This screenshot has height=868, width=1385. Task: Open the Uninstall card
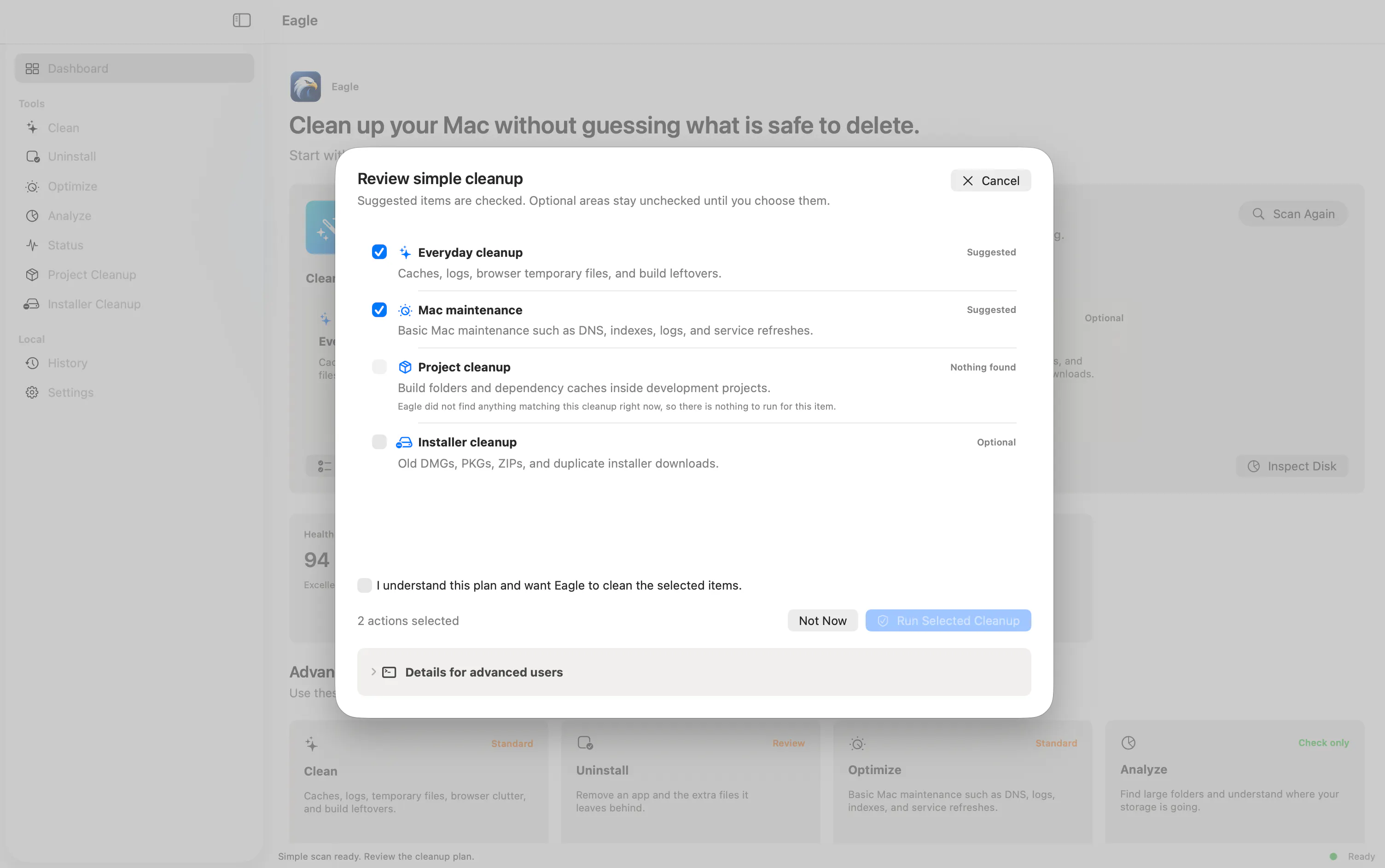point(690,782)
